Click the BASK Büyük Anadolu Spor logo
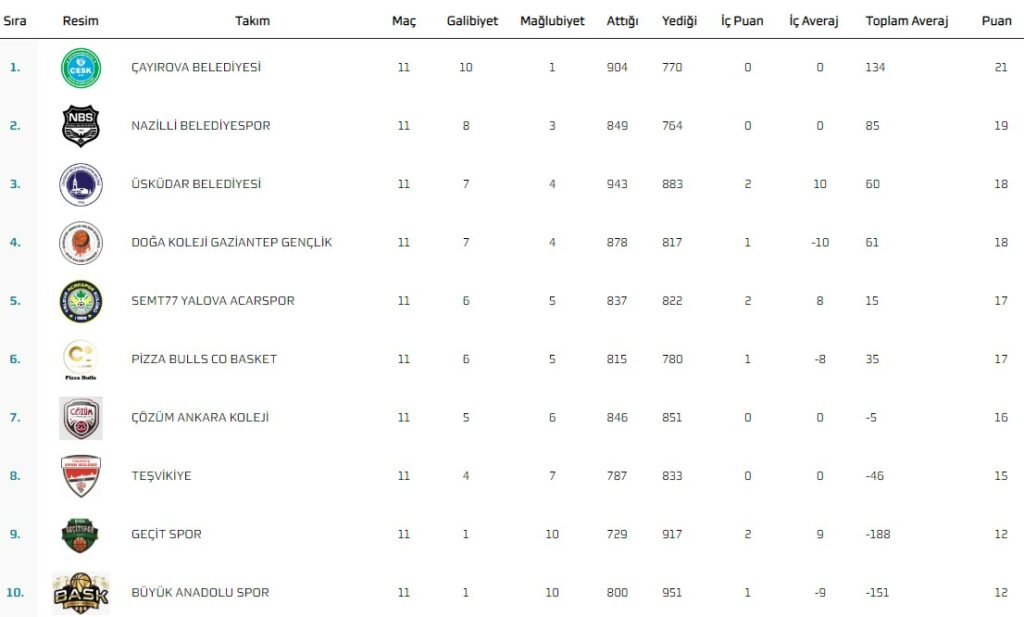This screenshot has width=1024, height=617. click(81, 593)
